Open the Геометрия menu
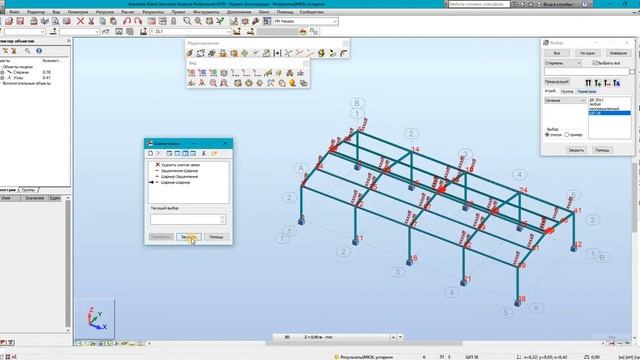 point(78,12)
